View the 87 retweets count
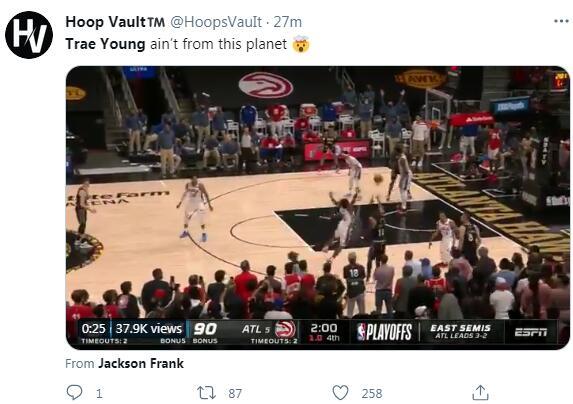 235,393
